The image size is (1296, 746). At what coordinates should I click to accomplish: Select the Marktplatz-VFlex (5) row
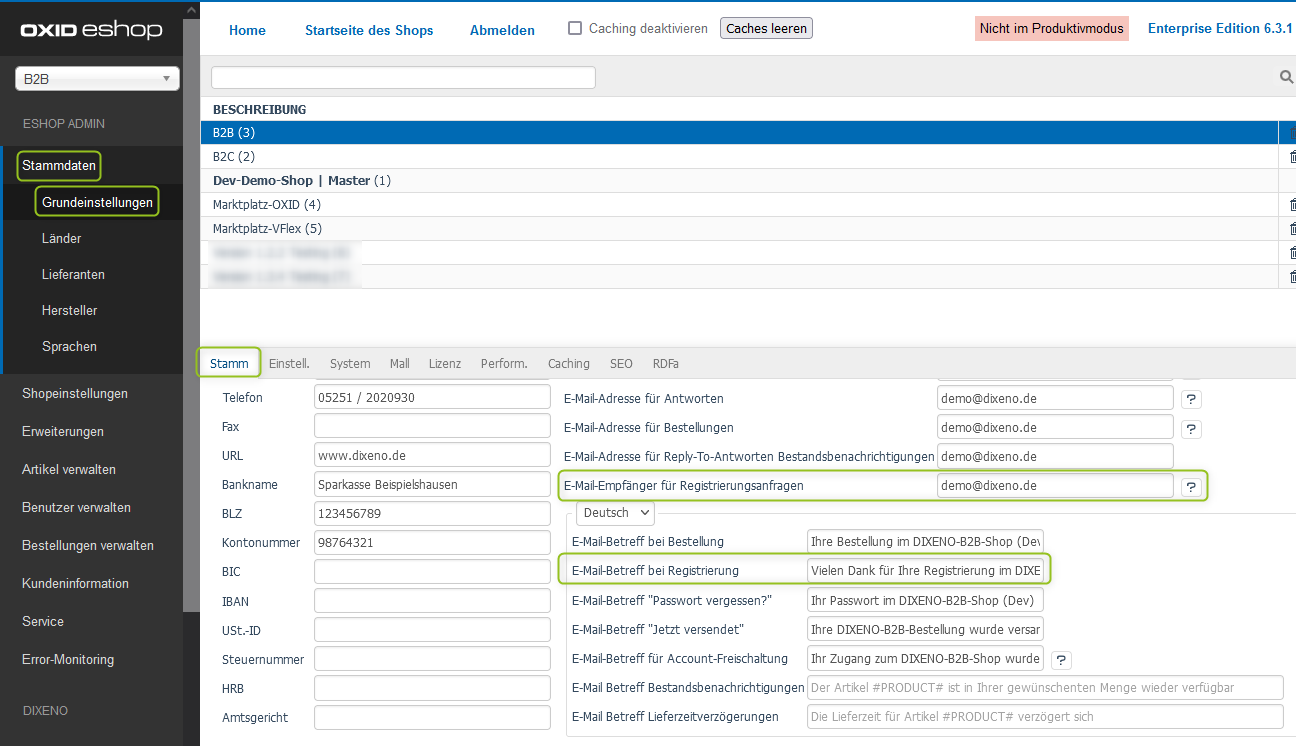740,228
